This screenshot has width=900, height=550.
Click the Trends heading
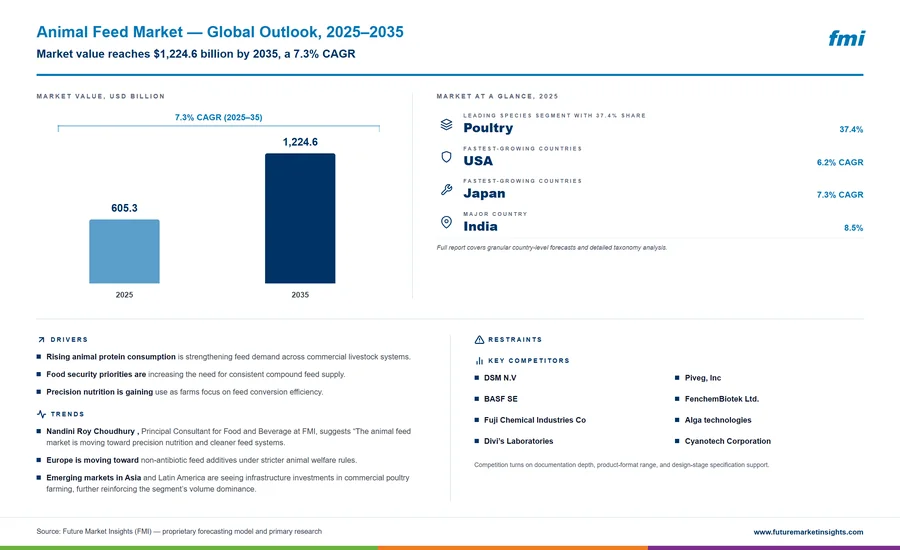pos(67,414)
